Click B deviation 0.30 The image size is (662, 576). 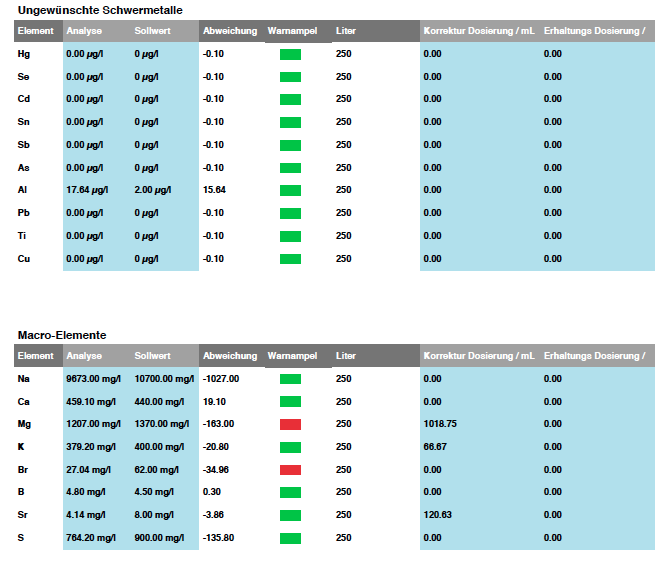pos(212,492)
